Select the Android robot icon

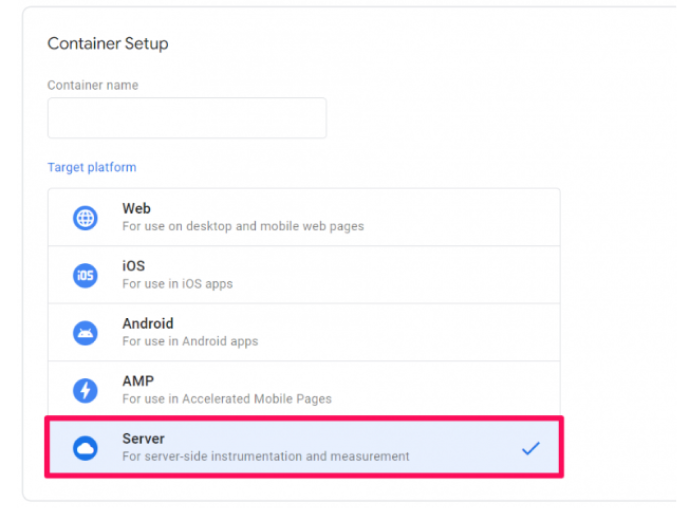(x=85, y=333)
